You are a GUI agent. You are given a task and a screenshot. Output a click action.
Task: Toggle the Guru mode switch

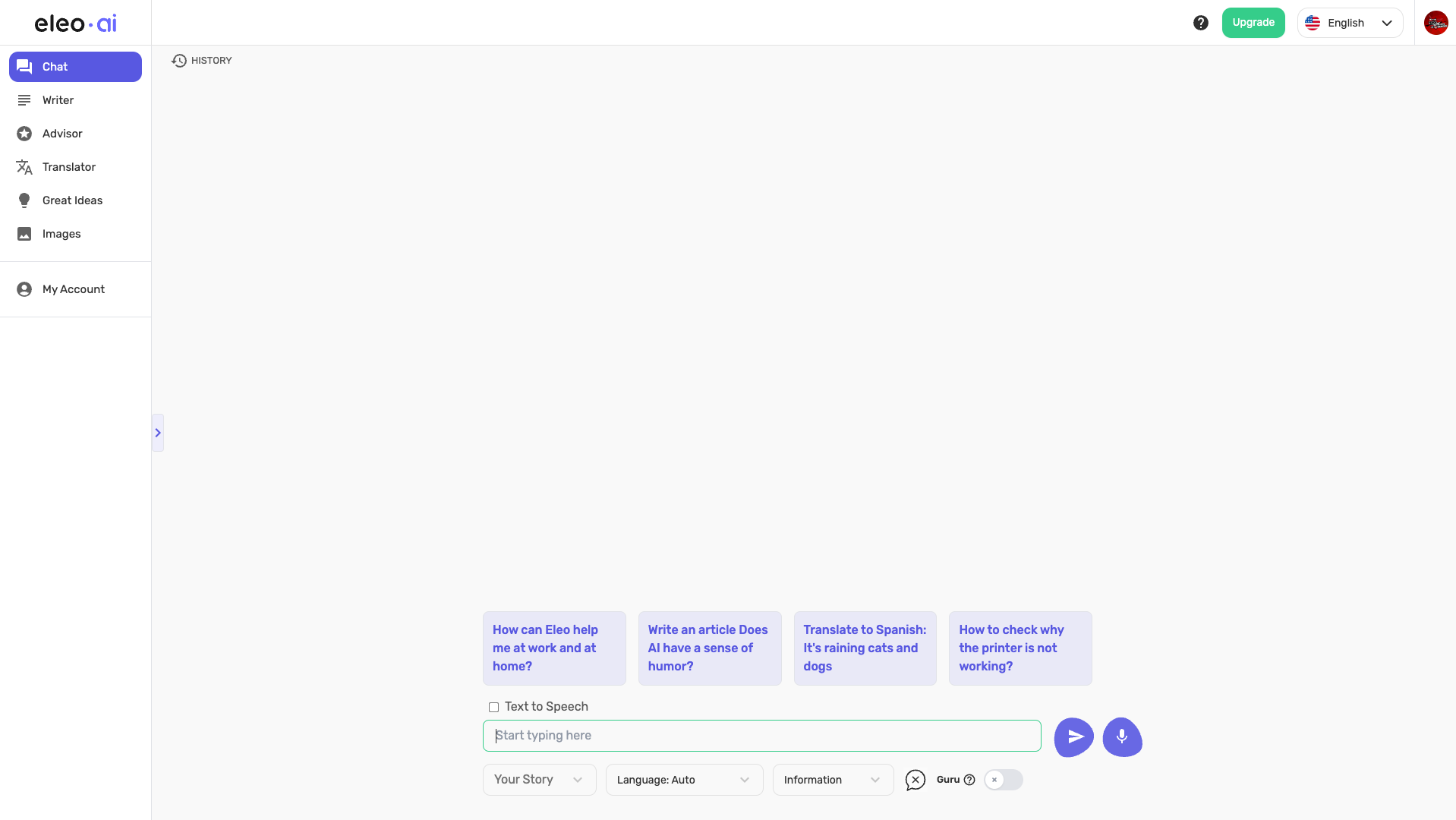click(x=1003, y=780)
